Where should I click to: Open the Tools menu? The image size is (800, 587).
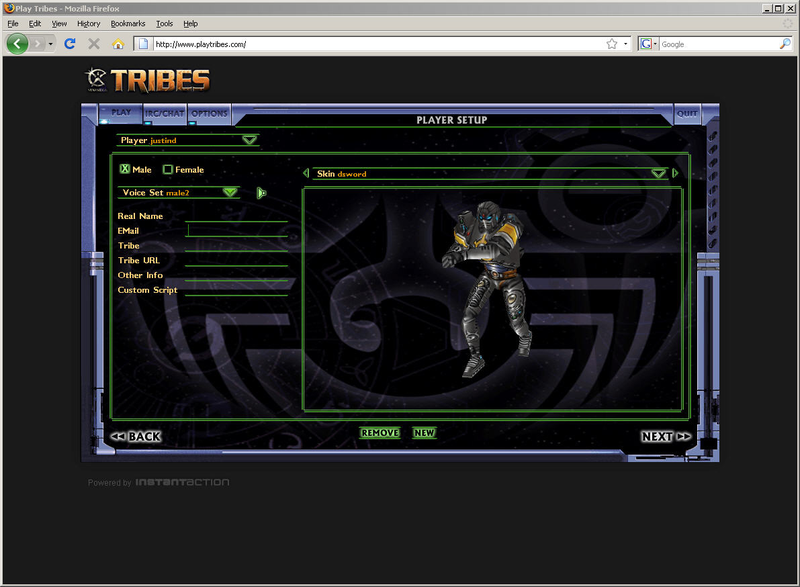(164, 23)
